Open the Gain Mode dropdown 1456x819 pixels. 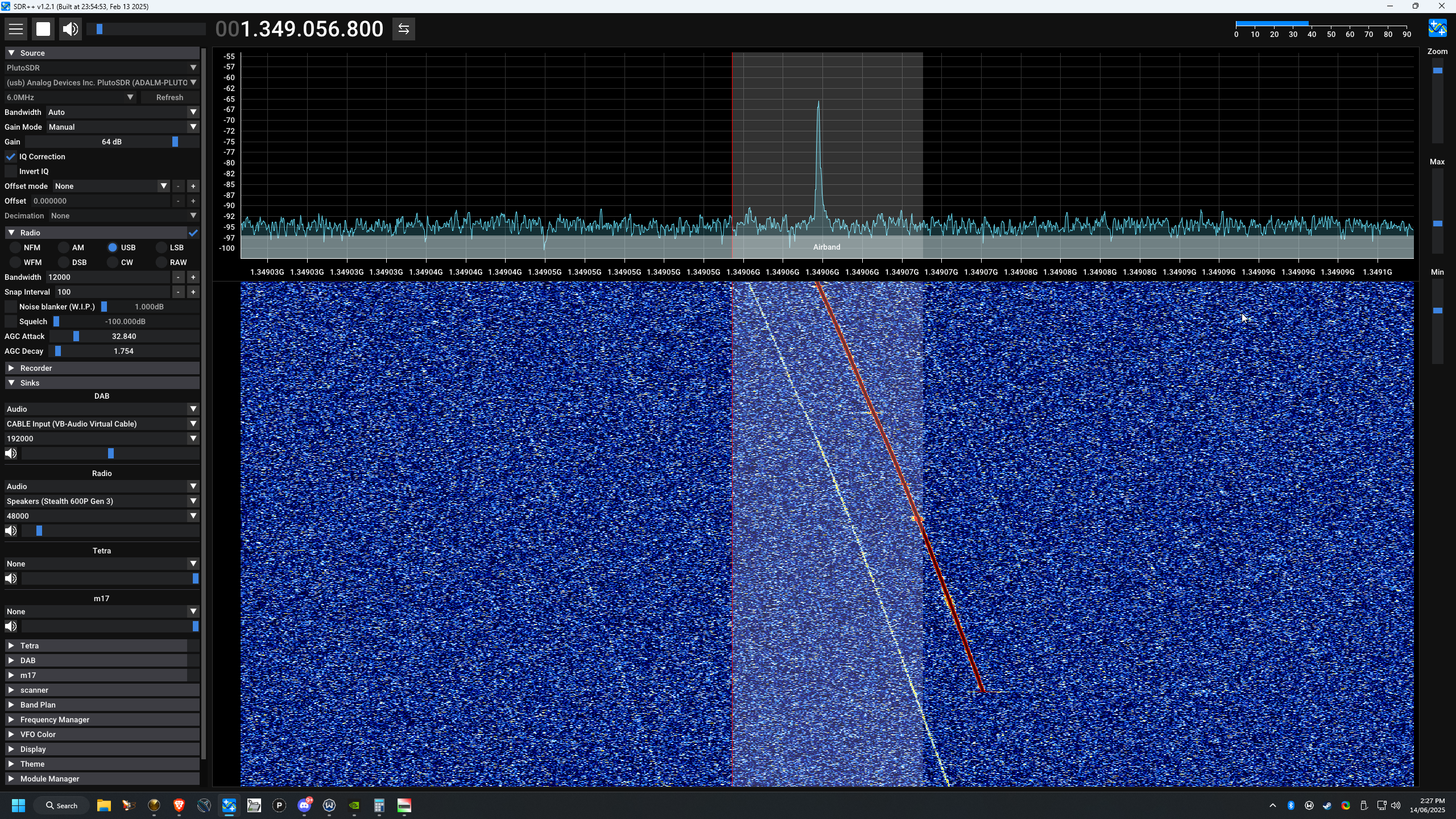pyautogui.click(x=122, y=127)
